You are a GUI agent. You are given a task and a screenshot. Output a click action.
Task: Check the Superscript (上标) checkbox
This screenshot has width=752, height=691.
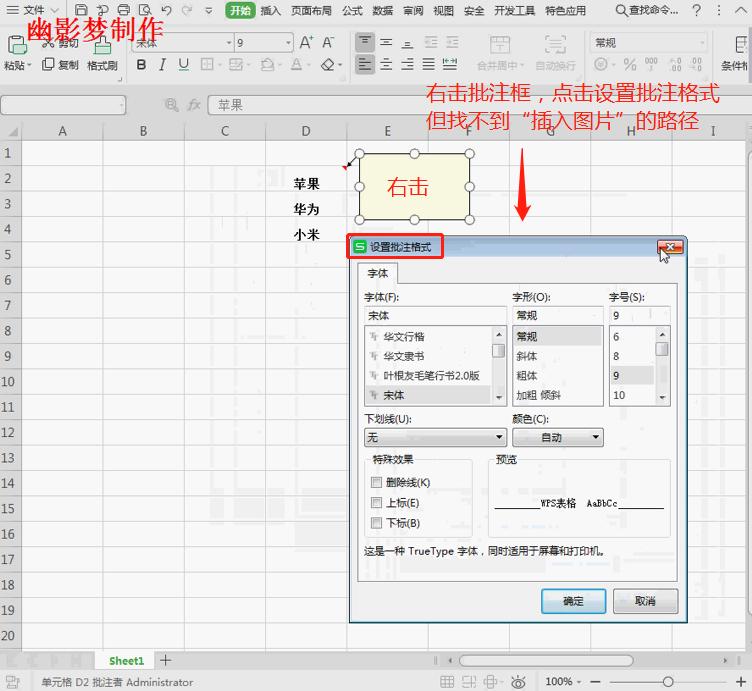376,503
